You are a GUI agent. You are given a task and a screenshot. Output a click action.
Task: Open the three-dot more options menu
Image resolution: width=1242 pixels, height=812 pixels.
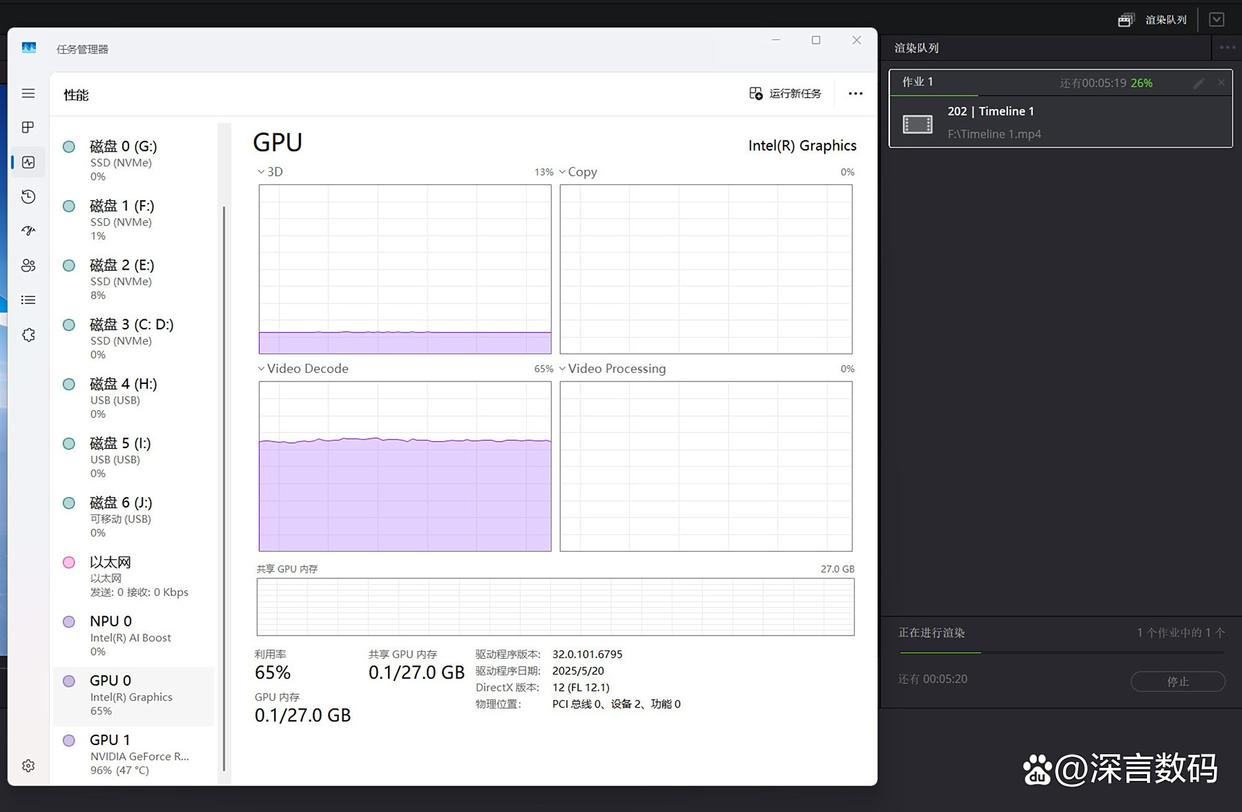(855, 93)
